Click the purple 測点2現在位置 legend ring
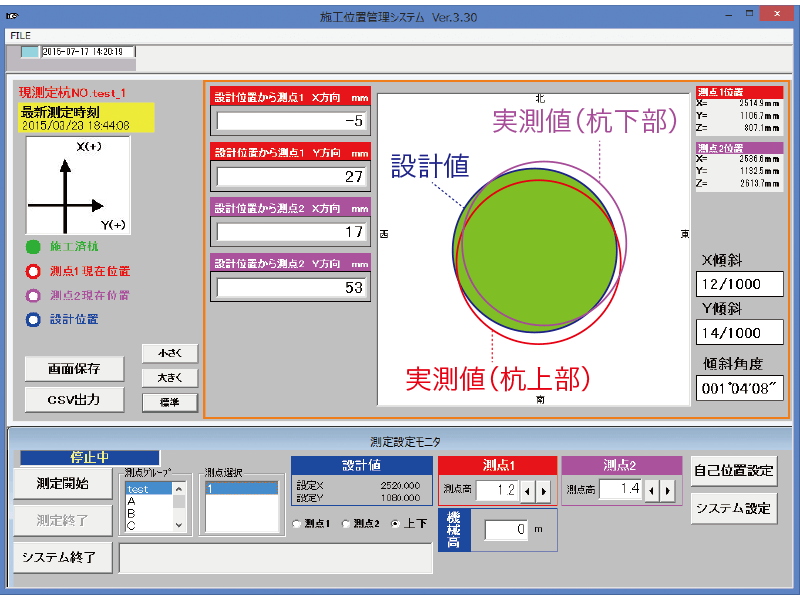The image size is (800, 600). (x=33, y=295)
